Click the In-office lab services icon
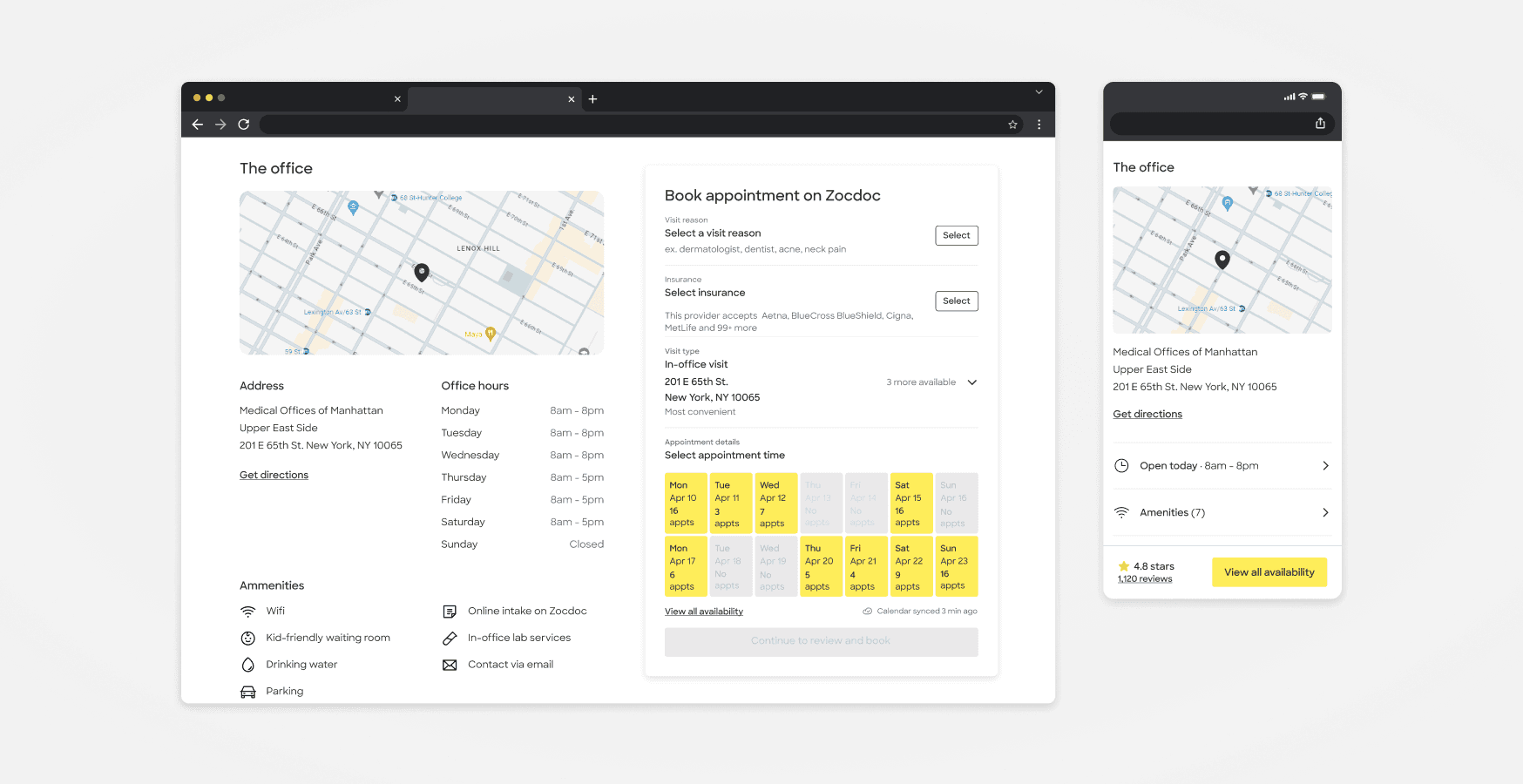 pyautogui.click(x=450, y=639)
